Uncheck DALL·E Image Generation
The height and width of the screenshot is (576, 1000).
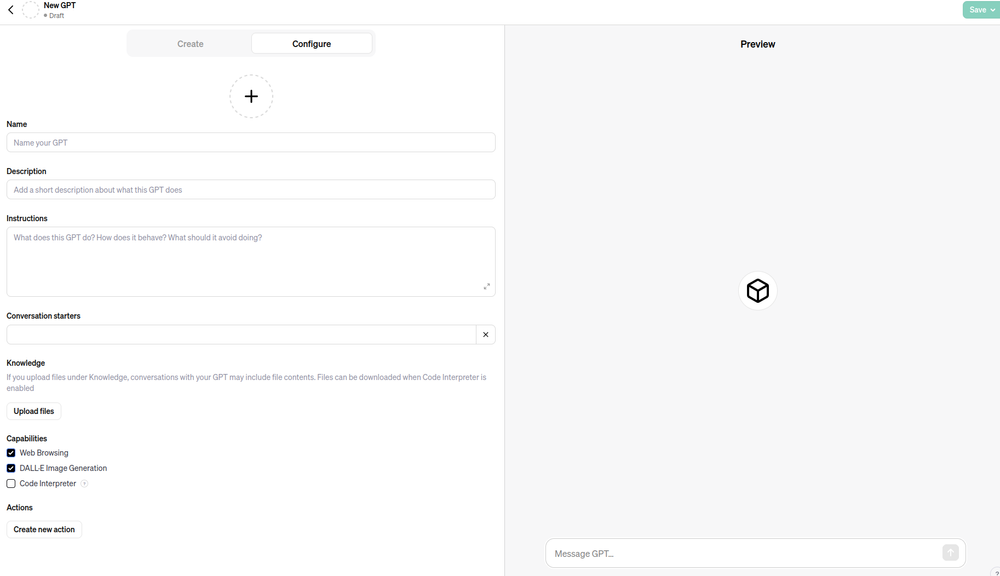[11, 468]
